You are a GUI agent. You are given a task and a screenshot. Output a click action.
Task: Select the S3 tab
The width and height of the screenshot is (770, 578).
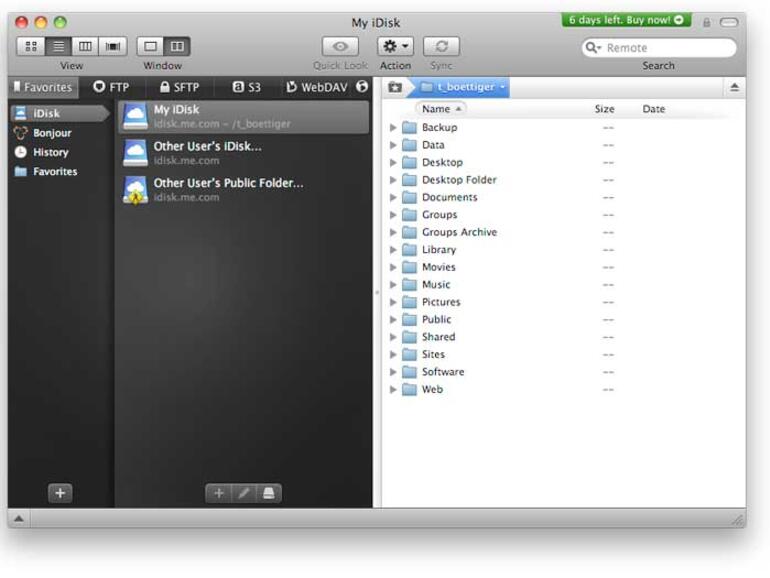(x=247, y=87)
